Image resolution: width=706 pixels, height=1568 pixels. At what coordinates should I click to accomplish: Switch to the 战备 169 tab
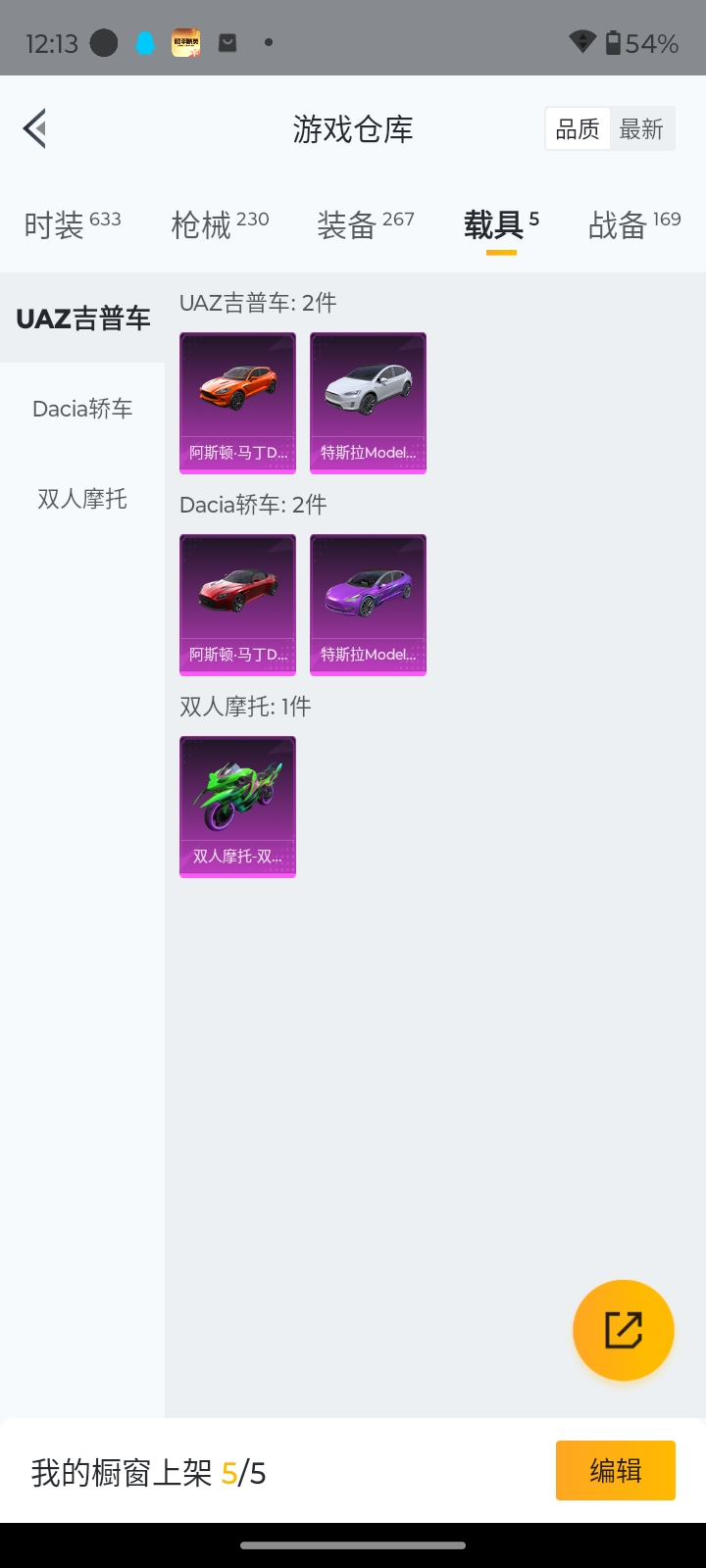(634, 224)
